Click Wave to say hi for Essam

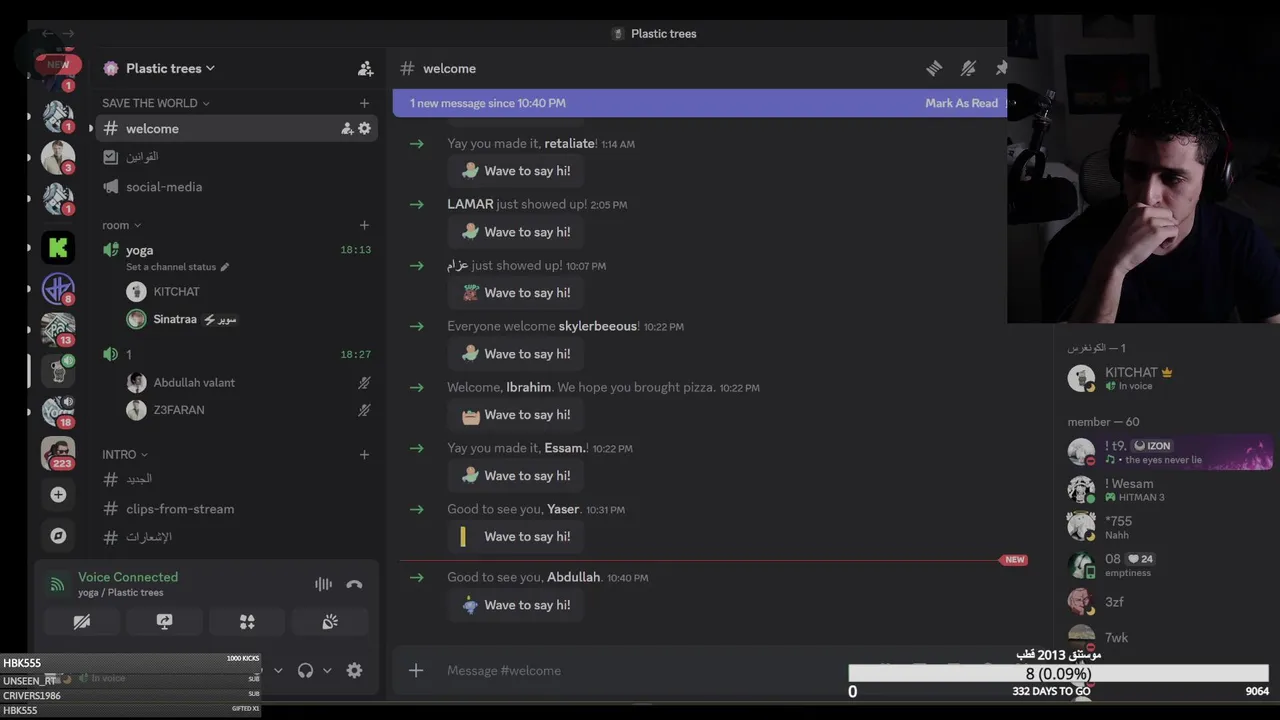click(515, 476)
